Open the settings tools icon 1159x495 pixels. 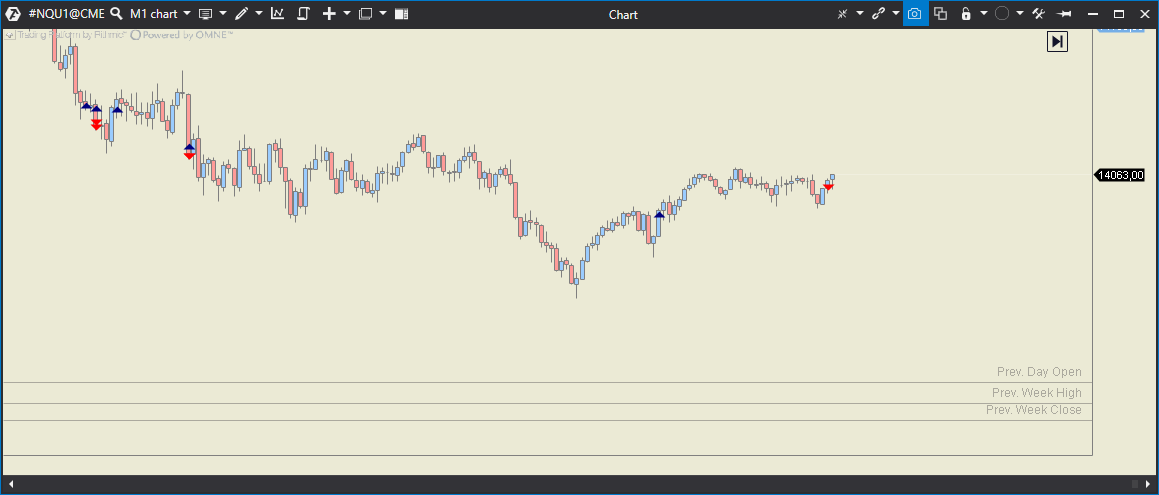pos(1038,14)
